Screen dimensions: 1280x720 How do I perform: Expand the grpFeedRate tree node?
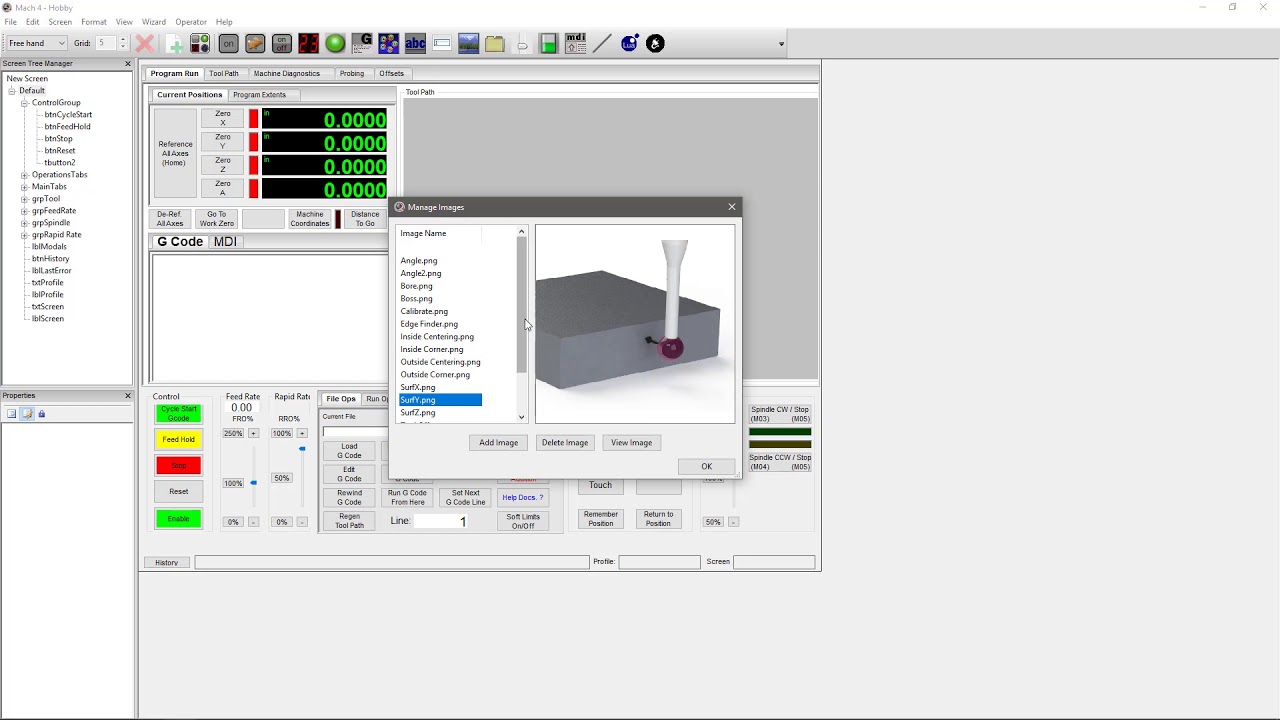tap(24, 211)
